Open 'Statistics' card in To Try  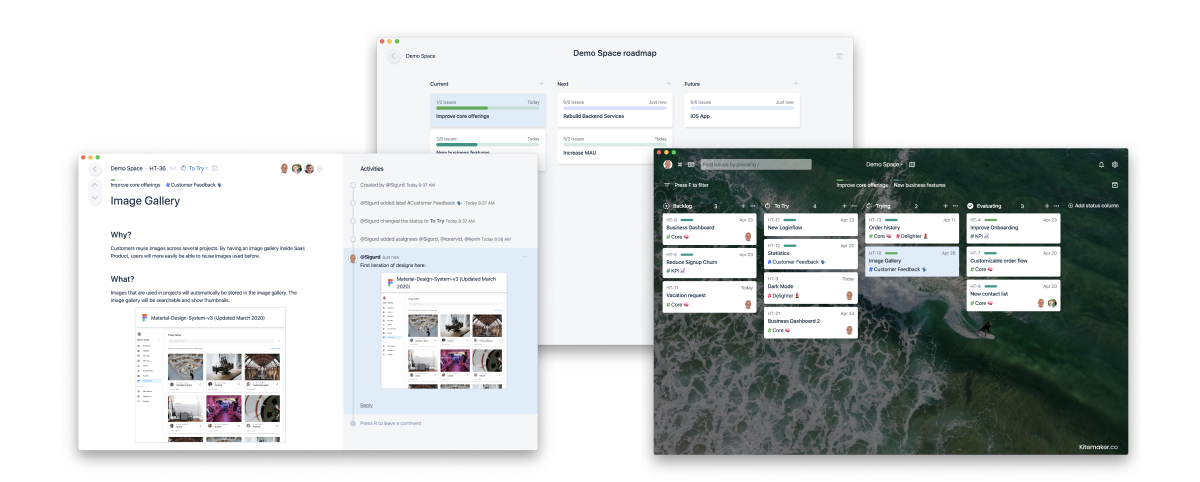pos(809,253)
